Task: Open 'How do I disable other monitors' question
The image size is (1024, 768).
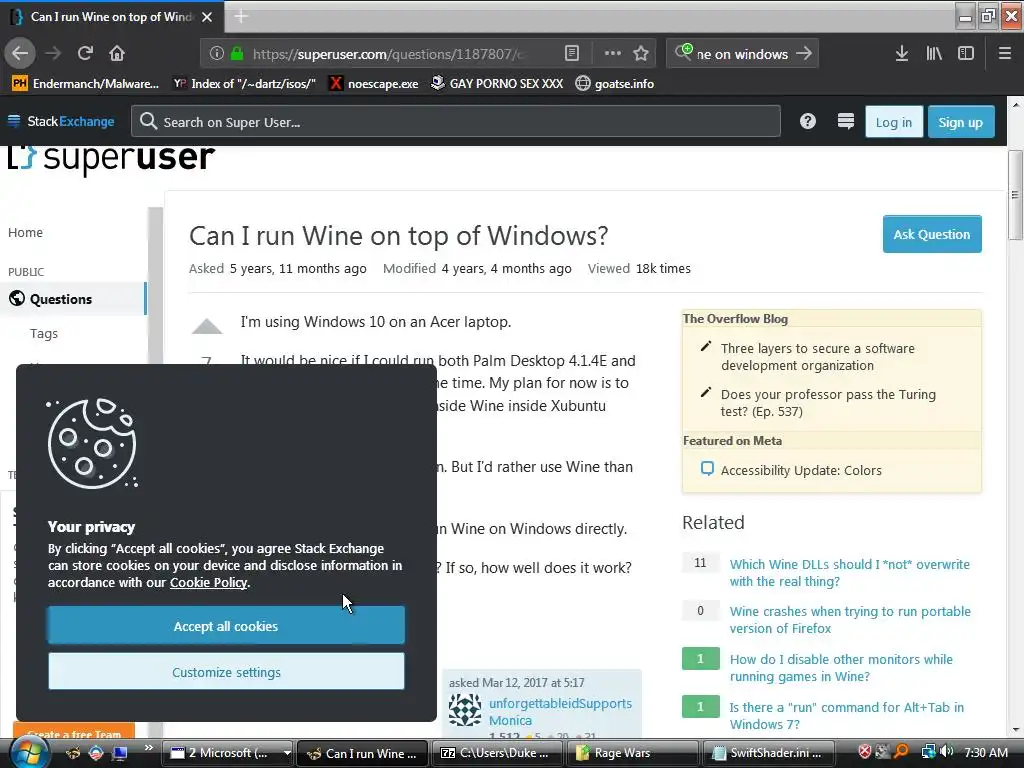Action: point(840,668)
